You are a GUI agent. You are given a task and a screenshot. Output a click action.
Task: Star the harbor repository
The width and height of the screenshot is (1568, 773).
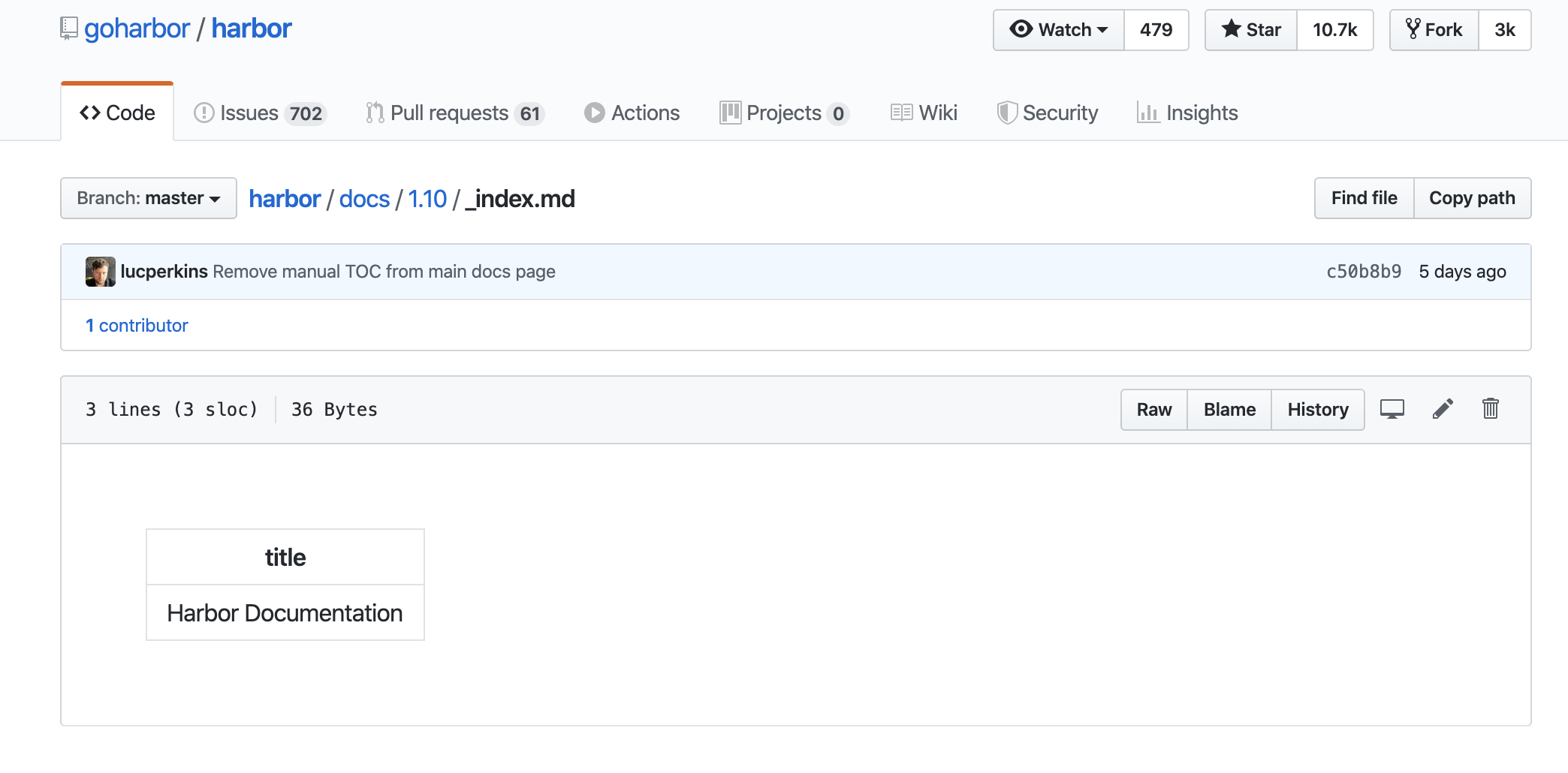1250,29
